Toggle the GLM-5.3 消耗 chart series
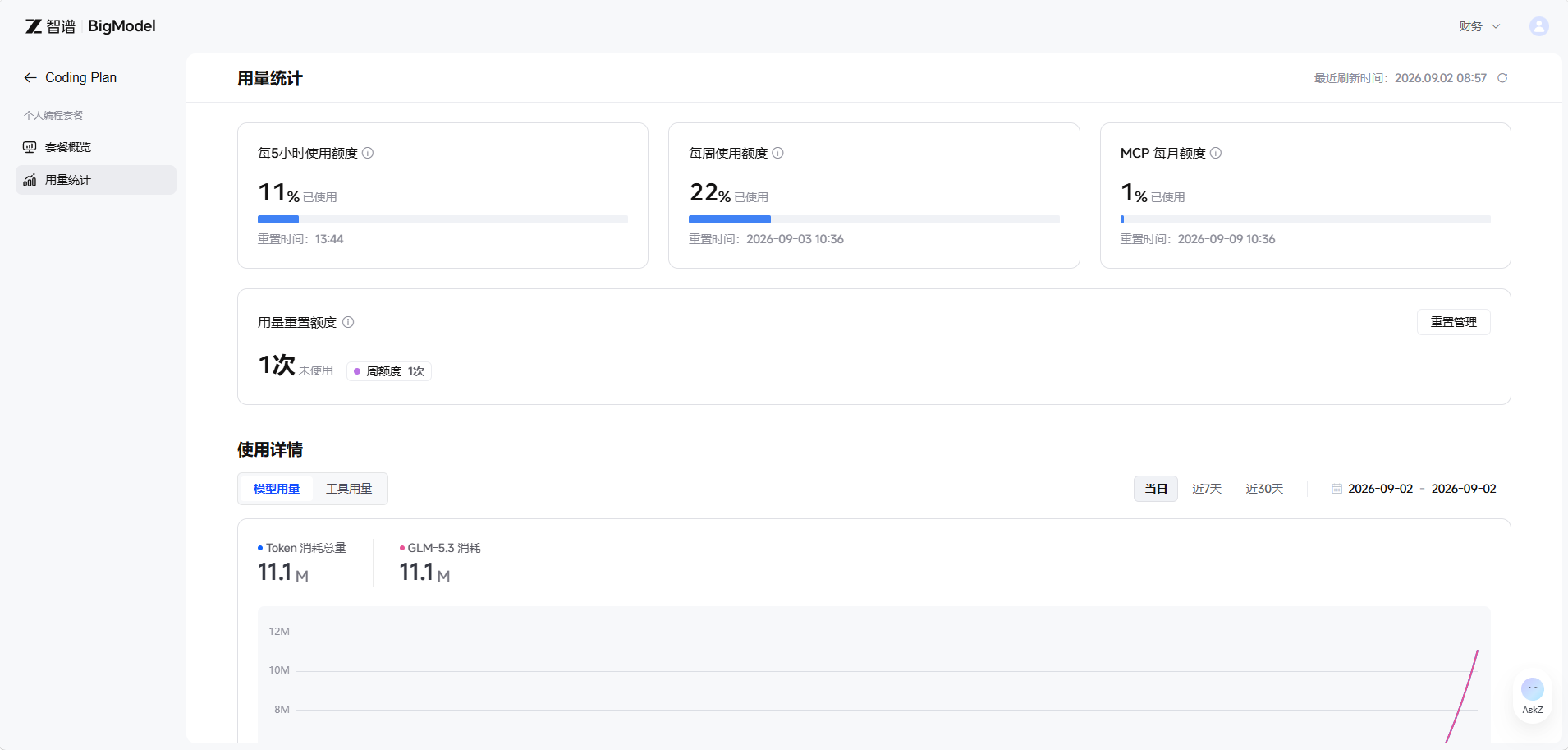The width and height of the screenshot is (1568, 750). pyautogui.click(x=440, y=548)
